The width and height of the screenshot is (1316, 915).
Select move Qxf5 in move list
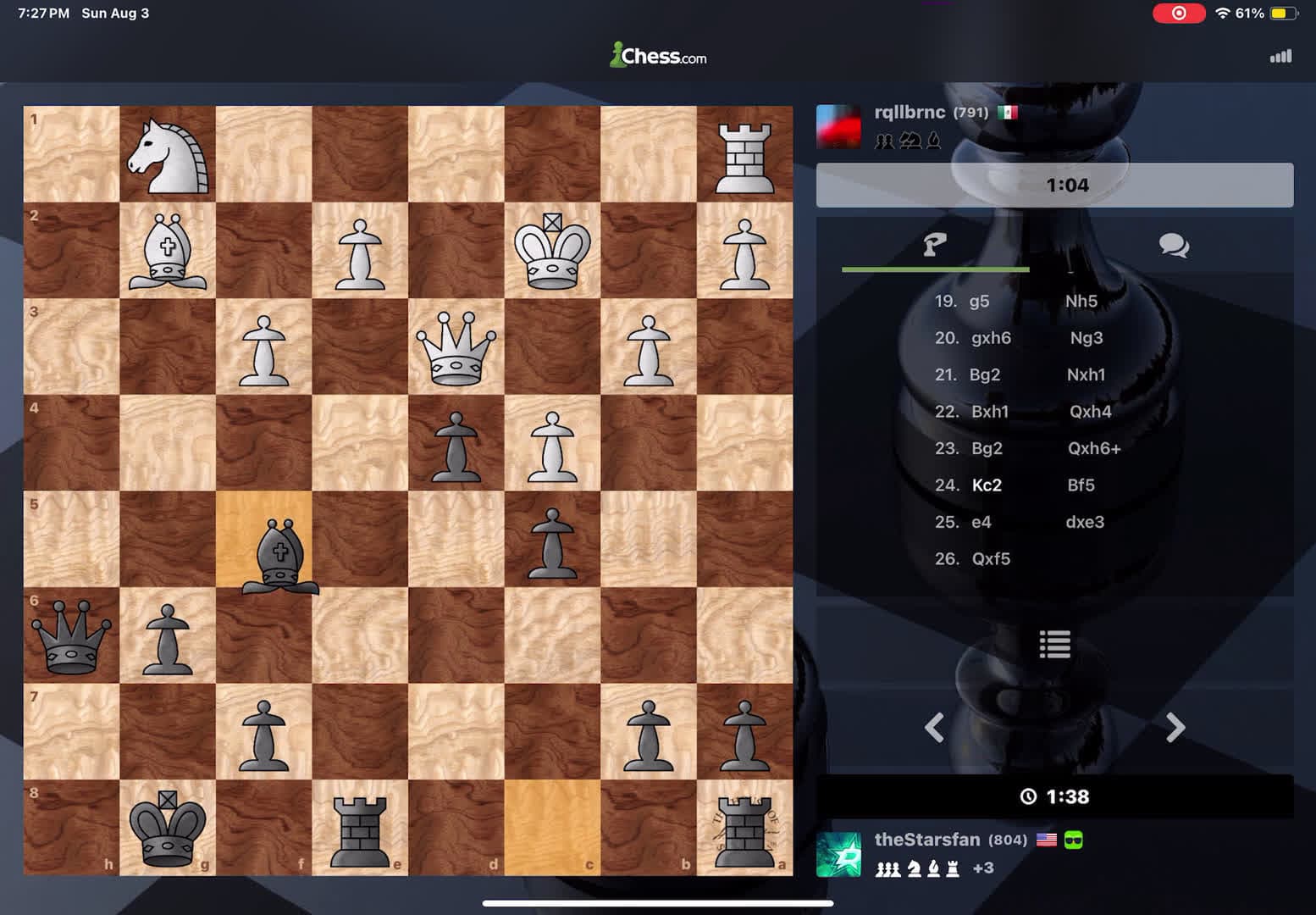pos(991,559)
